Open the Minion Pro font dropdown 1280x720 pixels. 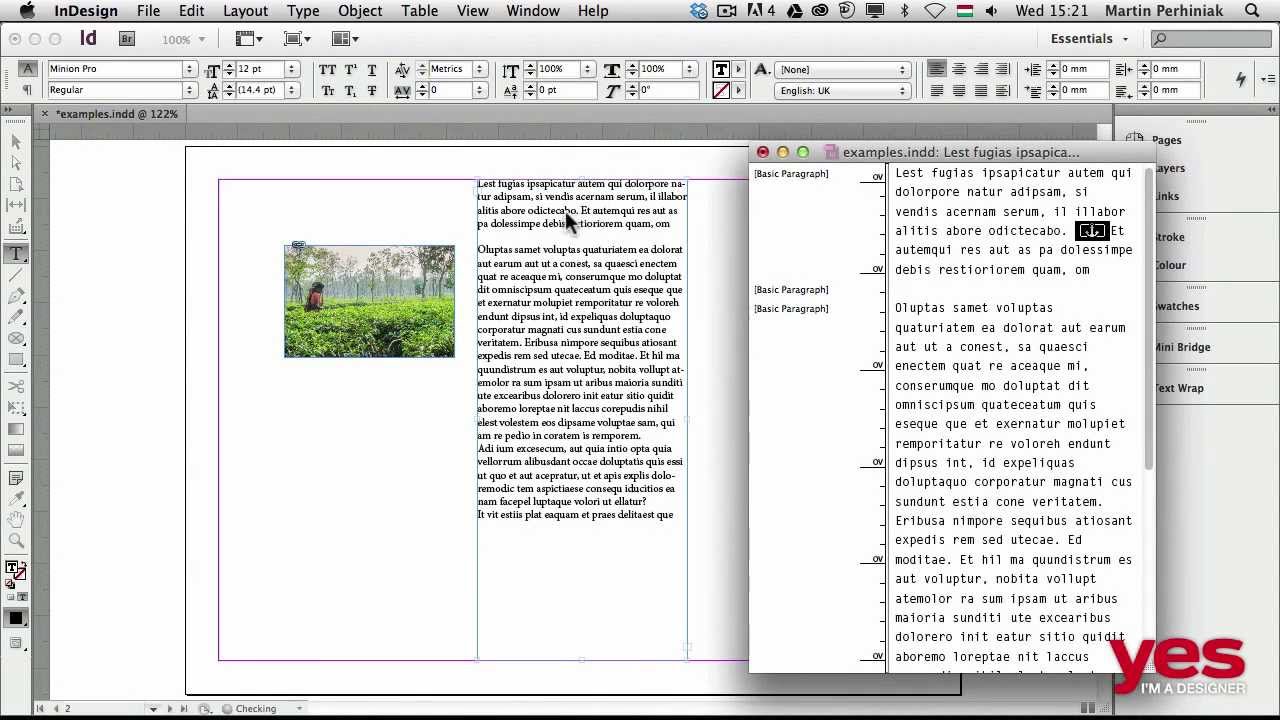click(x=189, y=69)
